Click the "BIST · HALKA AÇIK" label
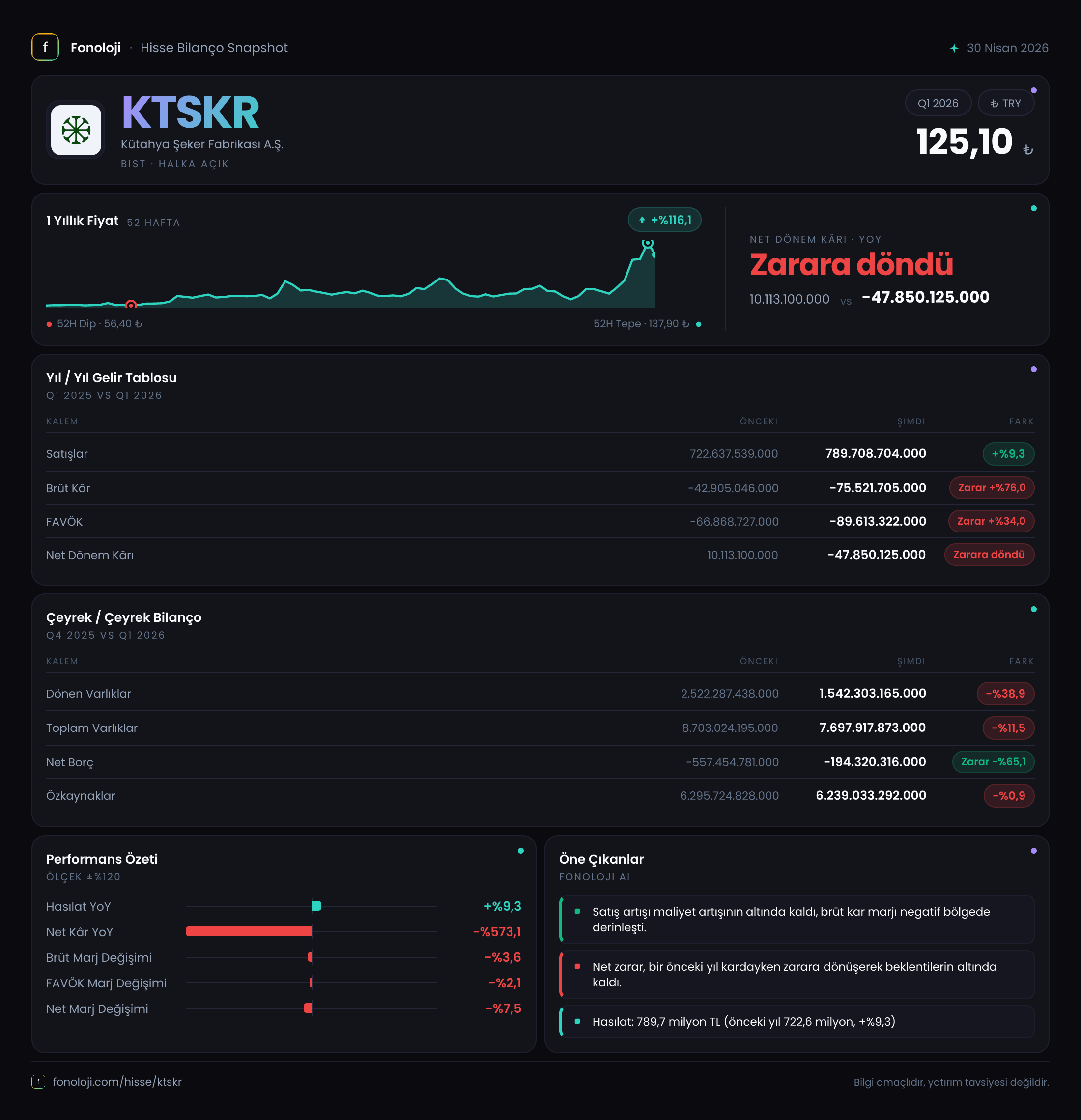Image resolution: width=1081 pixels, height=1120 pixels. pos(174,164)
